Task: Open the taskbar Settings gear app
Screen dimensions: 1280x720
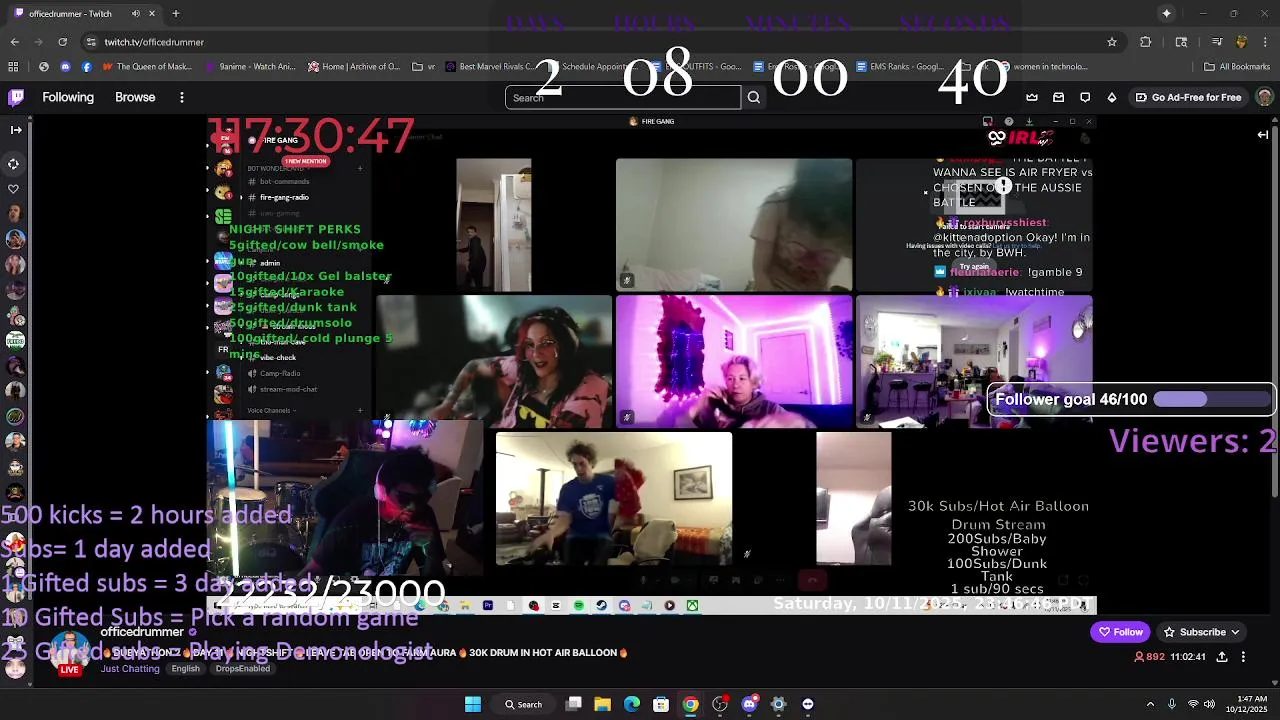Action: [x=779, y=704]
